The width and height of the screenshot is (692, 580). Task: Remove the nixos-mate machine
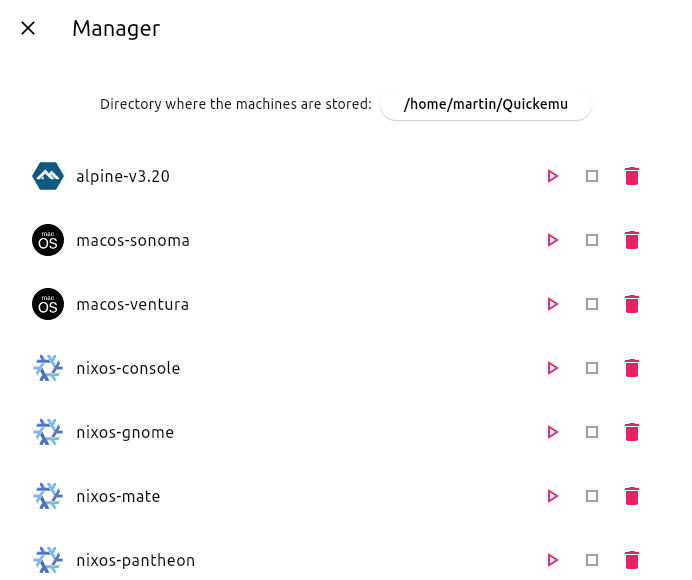(631, 496)
